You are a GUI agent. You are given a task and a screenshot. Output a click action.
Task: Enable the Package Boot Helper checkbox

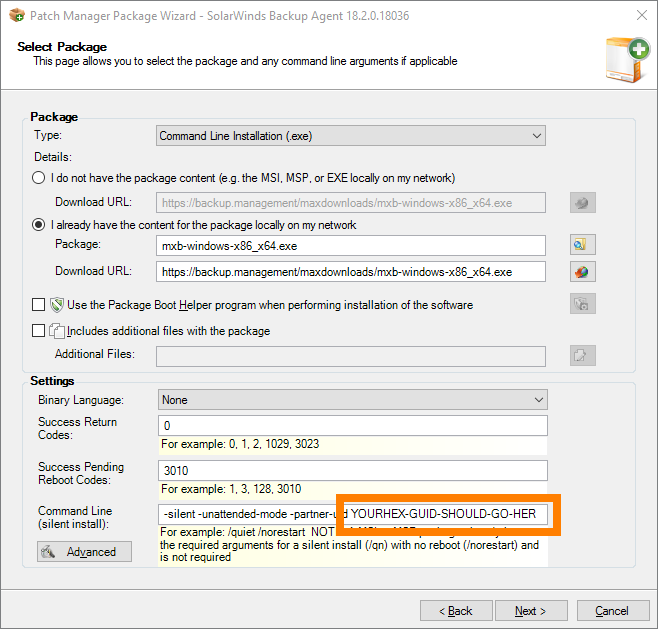click(x=39, y=305)
